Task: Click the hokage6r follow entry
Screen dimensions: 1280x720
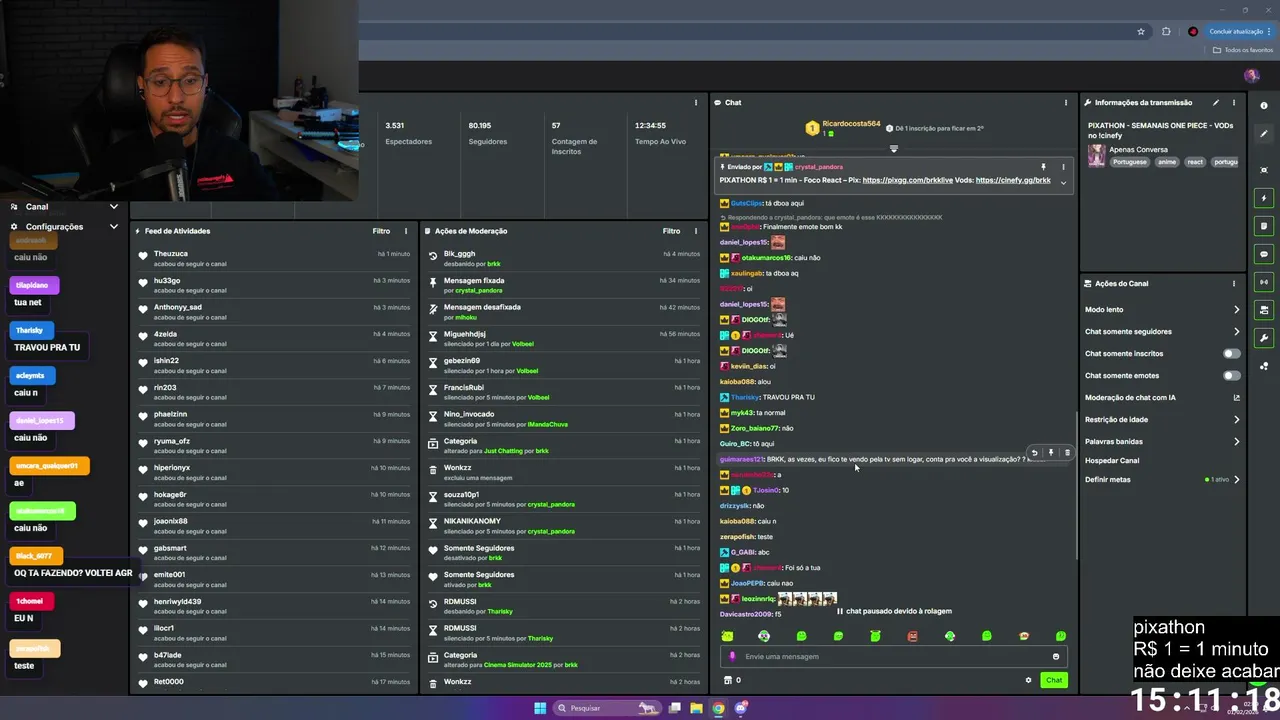Action: click(274, 499)
